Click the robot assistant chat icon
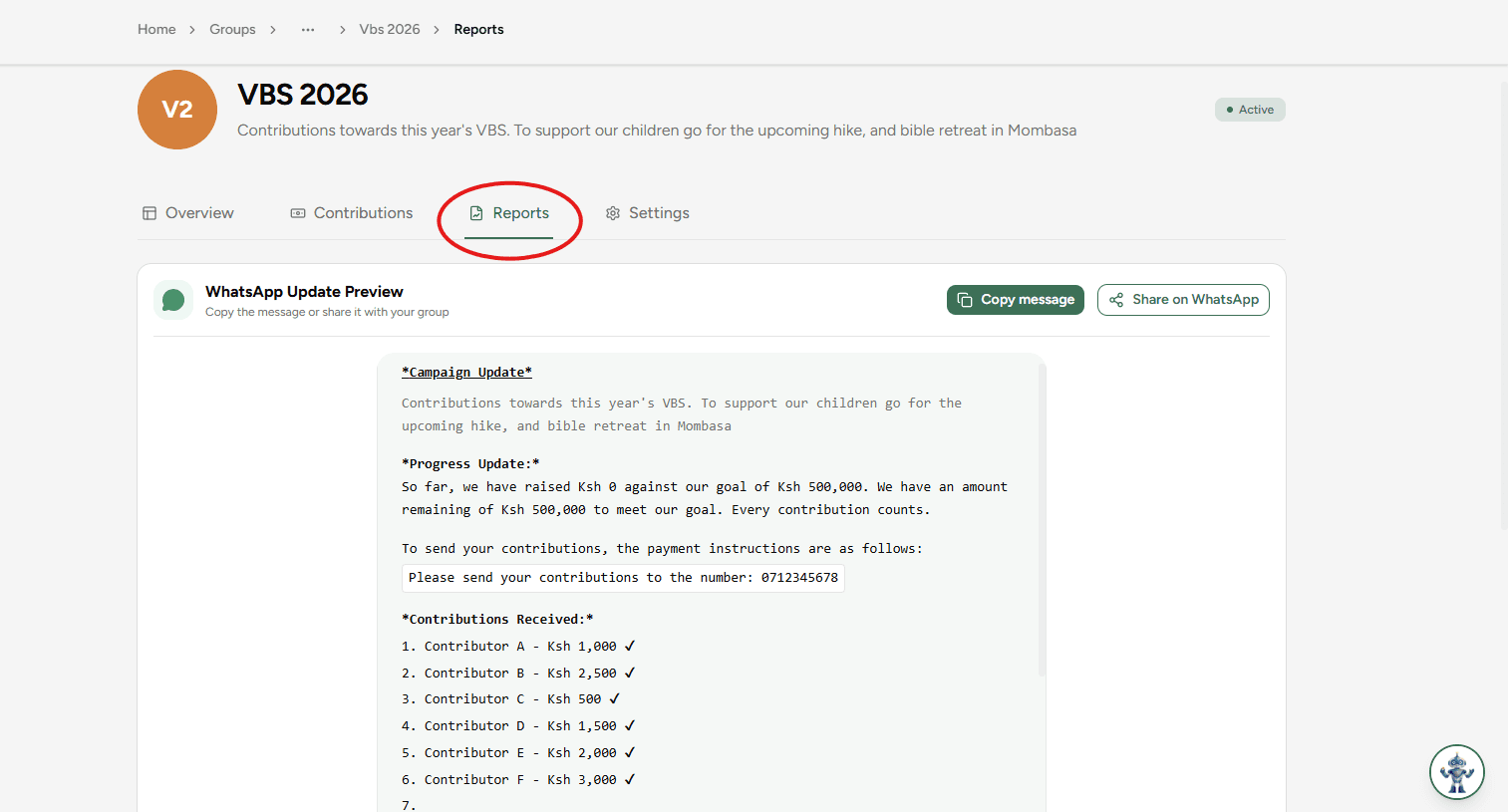The image size is (1508, 812). tap(1457, 772)
